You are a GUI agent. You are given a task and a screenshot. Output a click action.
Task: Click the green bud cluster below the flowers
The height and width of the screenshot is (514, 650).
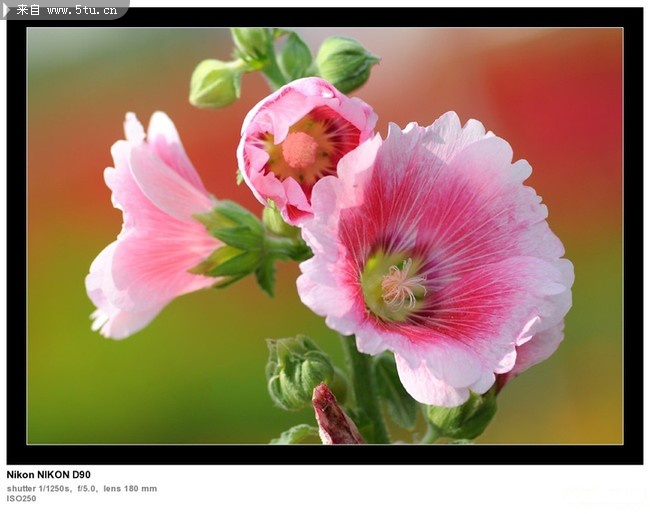click(298, 371)
